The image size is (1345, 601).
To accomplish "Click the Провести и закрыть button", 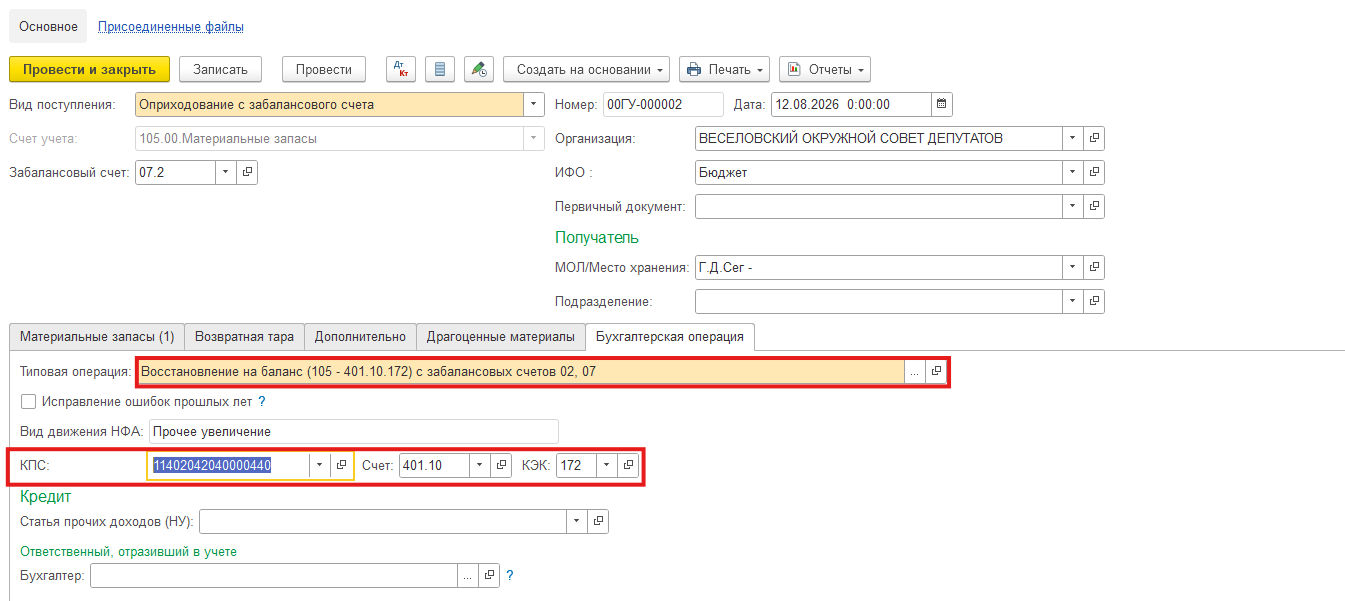I will point(89,69).
